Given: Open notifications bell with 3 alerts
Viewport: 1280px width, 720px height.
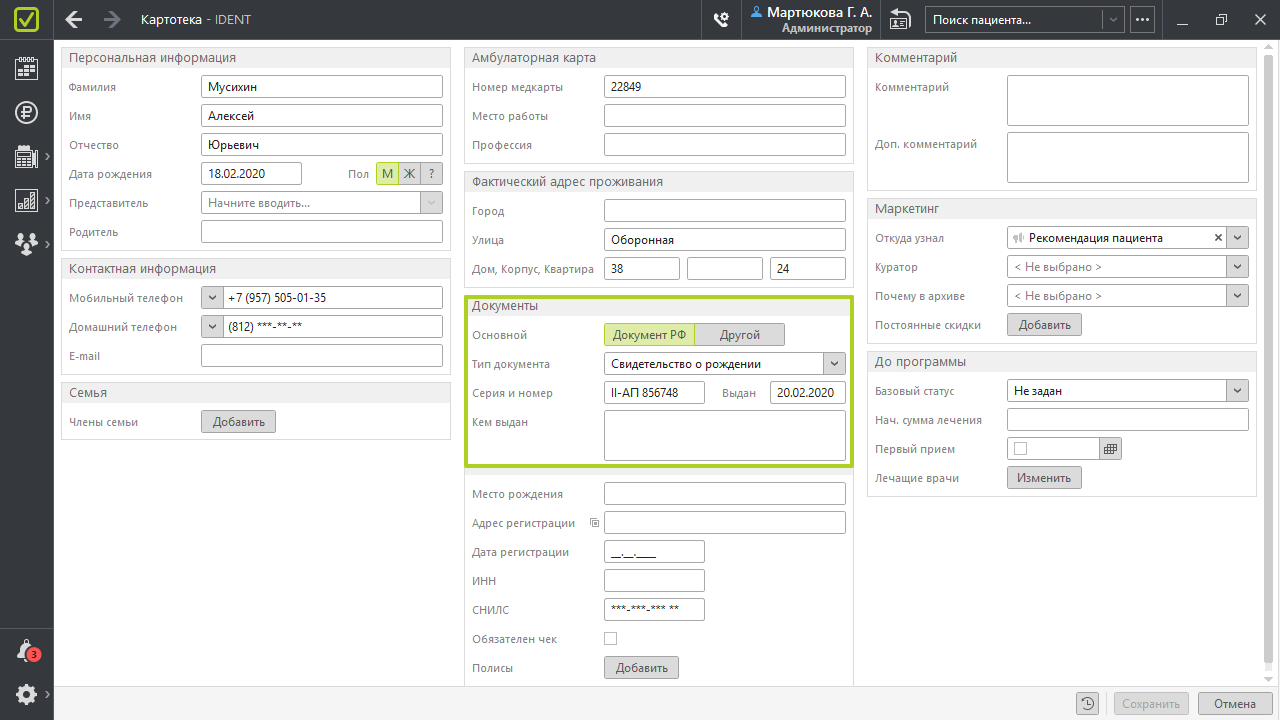Looking at the screenshot, I should point(26,651).
